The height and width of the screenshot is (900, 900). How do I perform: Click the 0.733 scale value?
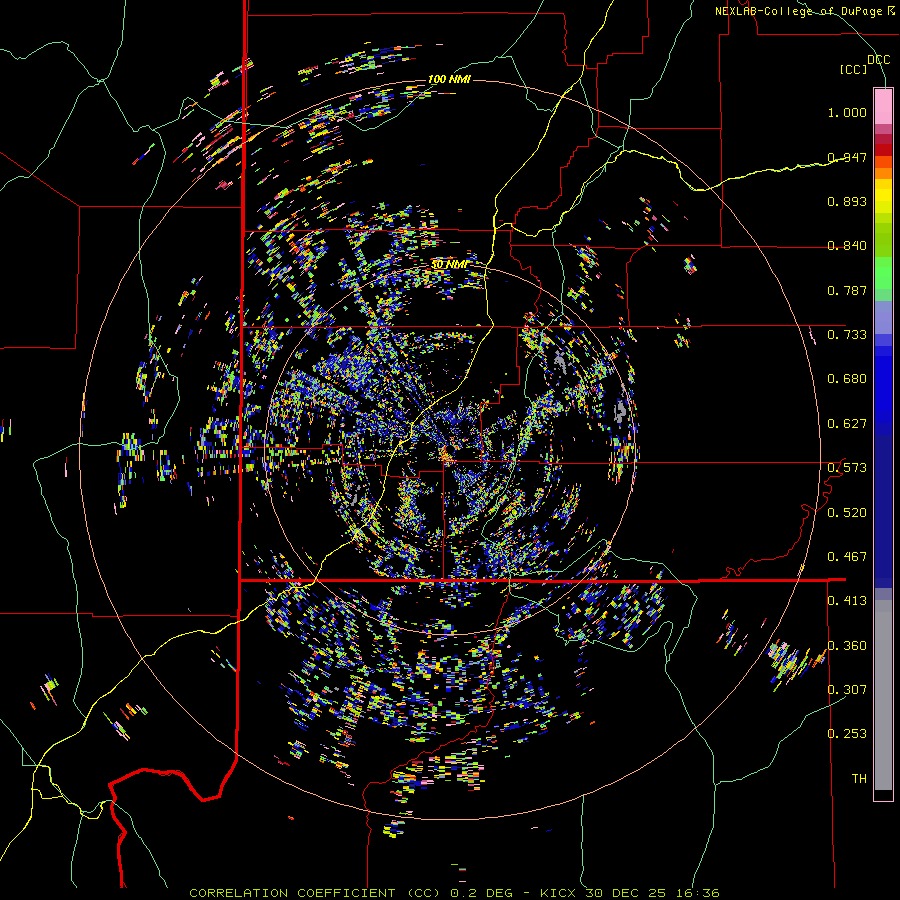(847, 335)
